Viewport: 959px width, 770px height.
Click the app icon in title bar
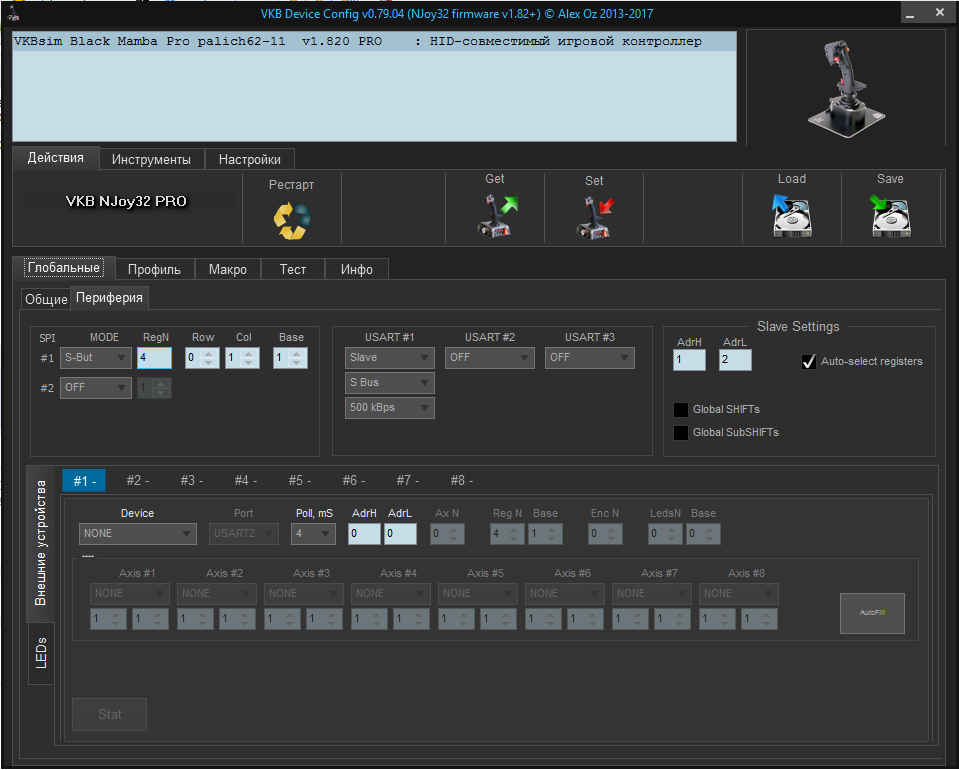[12, 13]
